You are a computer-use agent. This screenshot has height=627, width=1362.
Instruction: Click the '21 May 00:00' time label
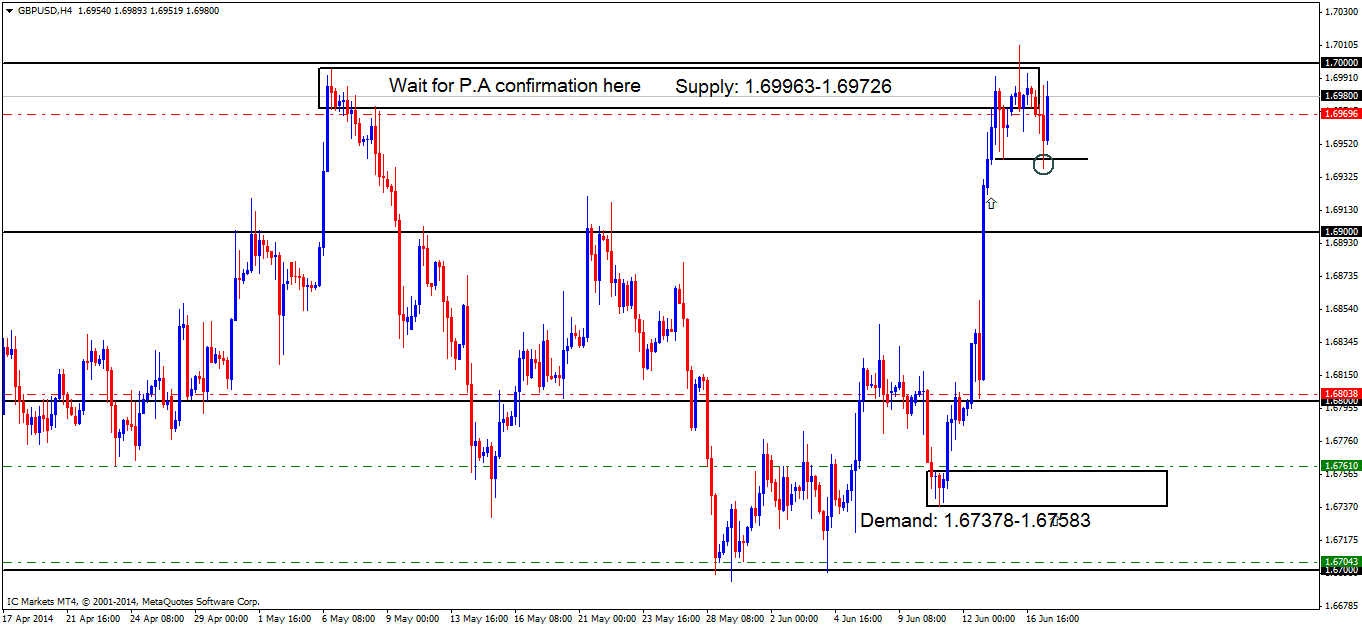(x=608, y=619)
